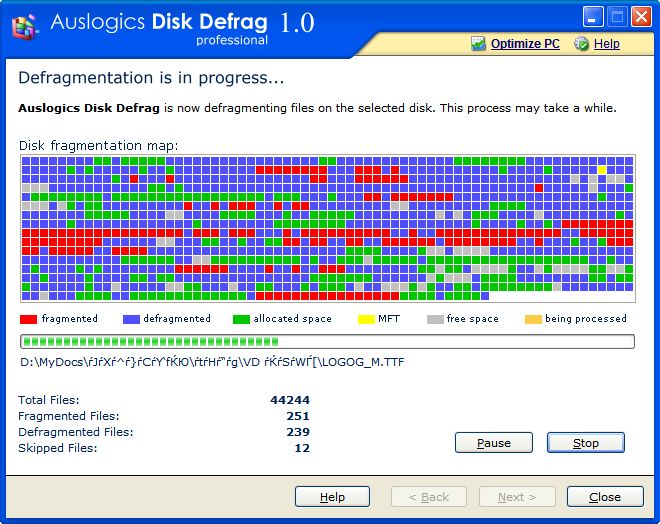Viewport: 660px width, 524px height.
Task: Open the Optimize PC link
Action: point(525,44)
